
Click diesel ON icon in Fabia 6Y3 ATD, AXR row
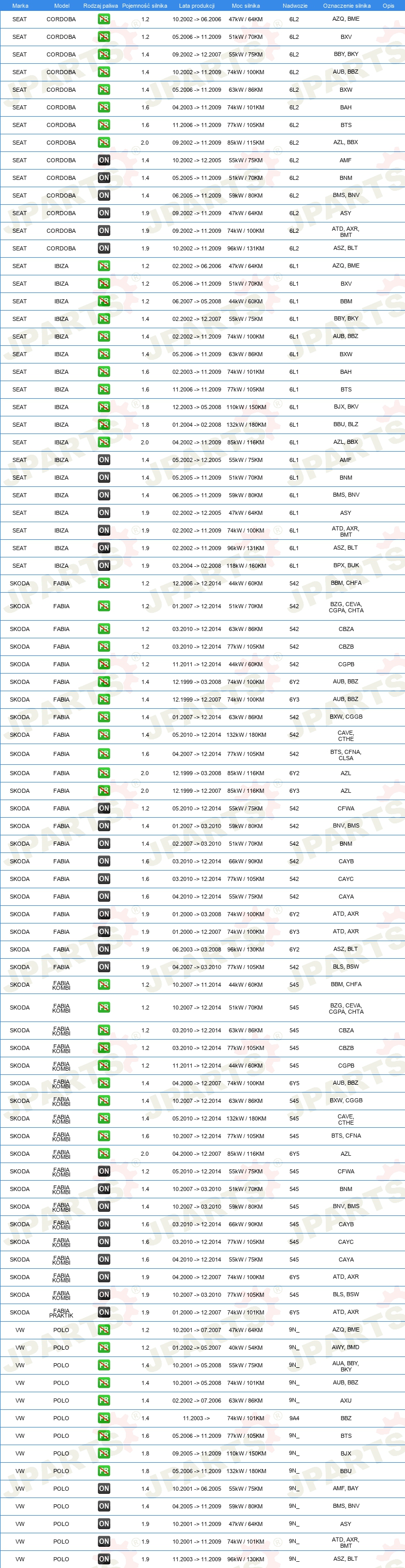point(104,932)
